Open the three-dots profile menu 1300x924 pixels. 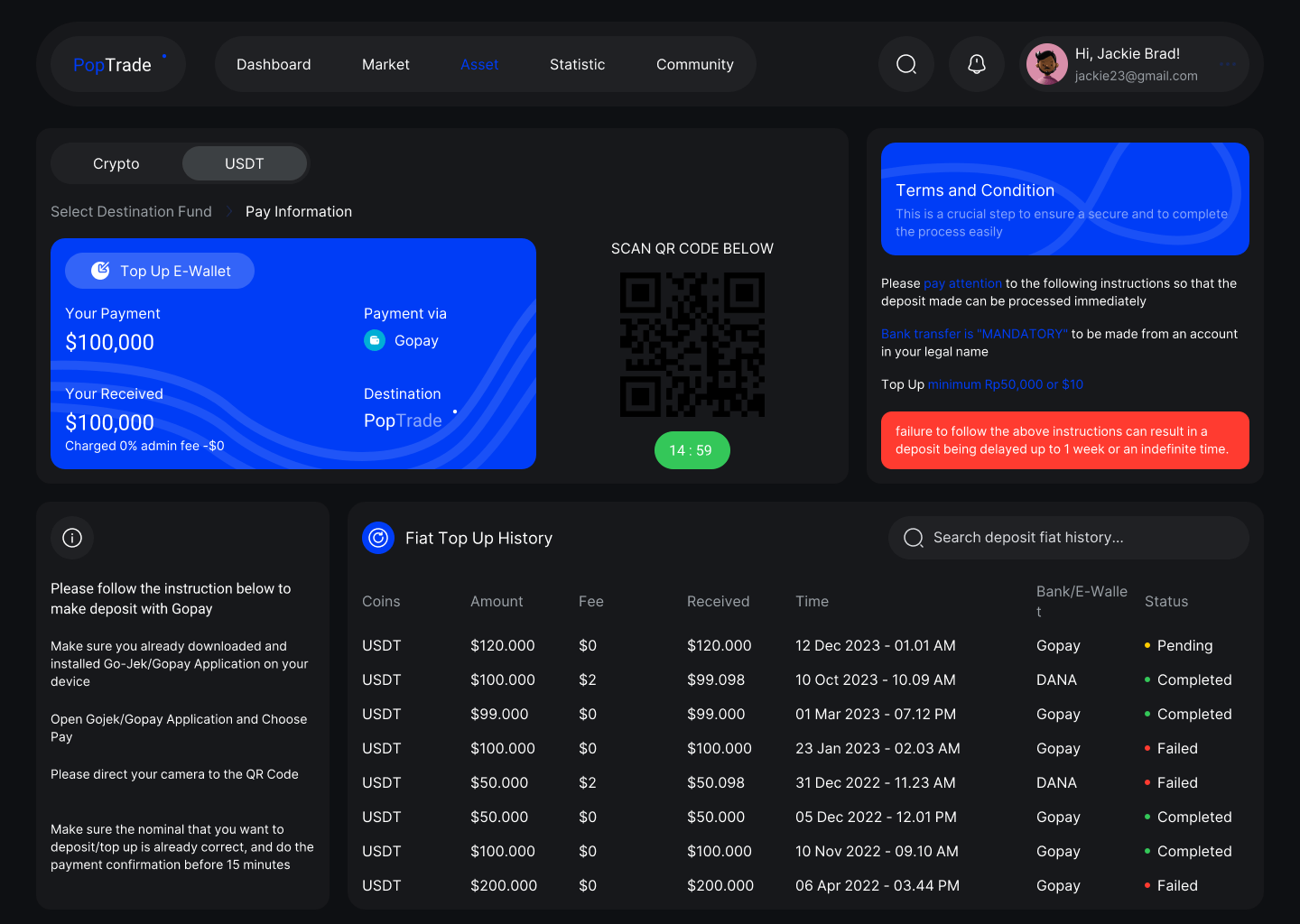(1228, 64)
